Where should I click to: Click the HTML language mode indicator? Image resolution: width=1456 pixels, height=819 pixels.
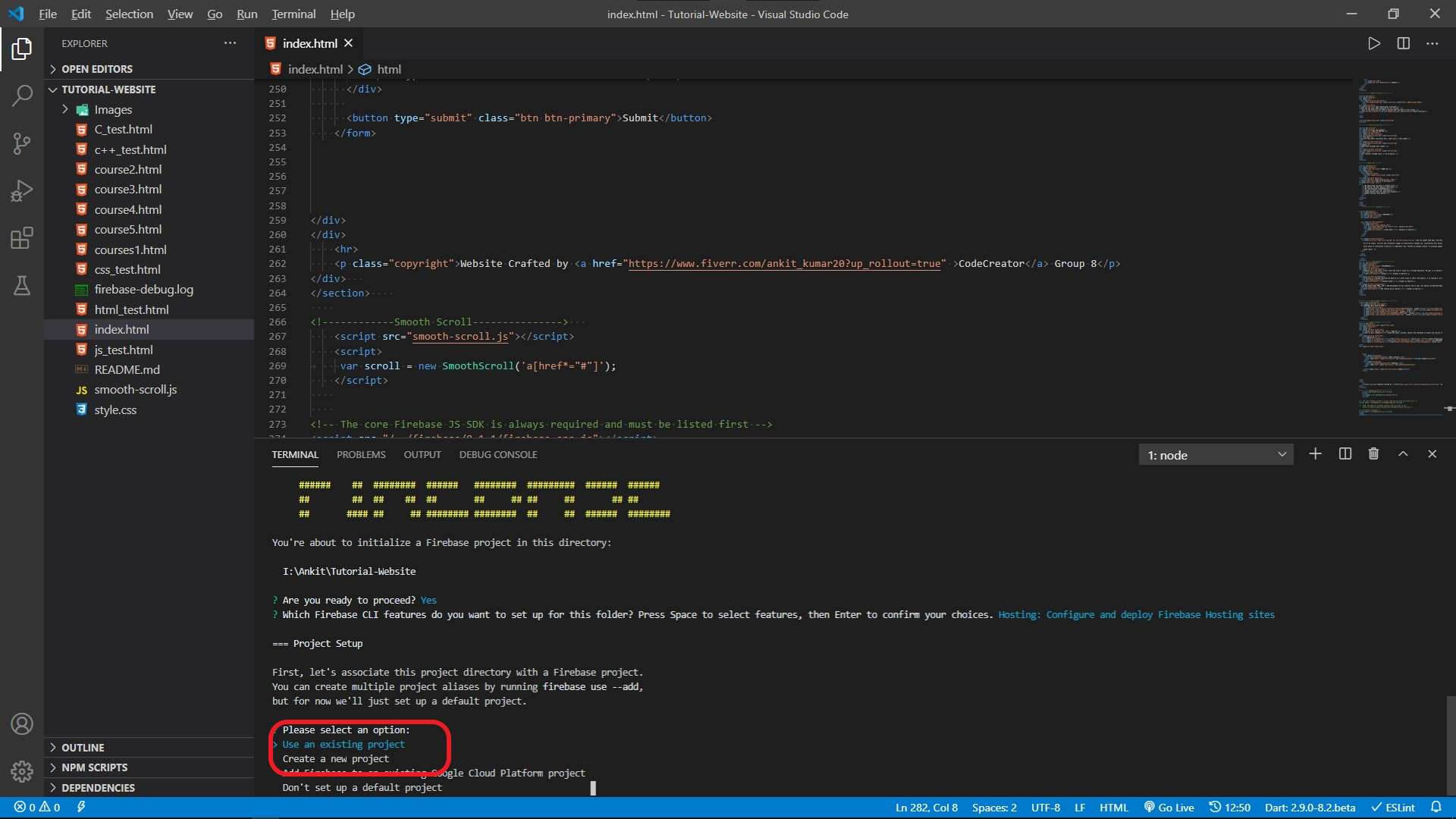[x=1113, y=808]
